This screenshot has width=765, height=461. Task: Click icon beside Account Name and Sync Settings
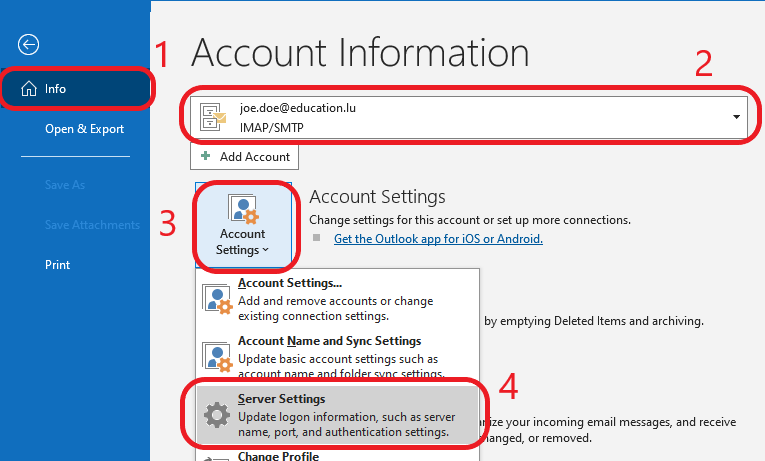click(x=217, y=357)
